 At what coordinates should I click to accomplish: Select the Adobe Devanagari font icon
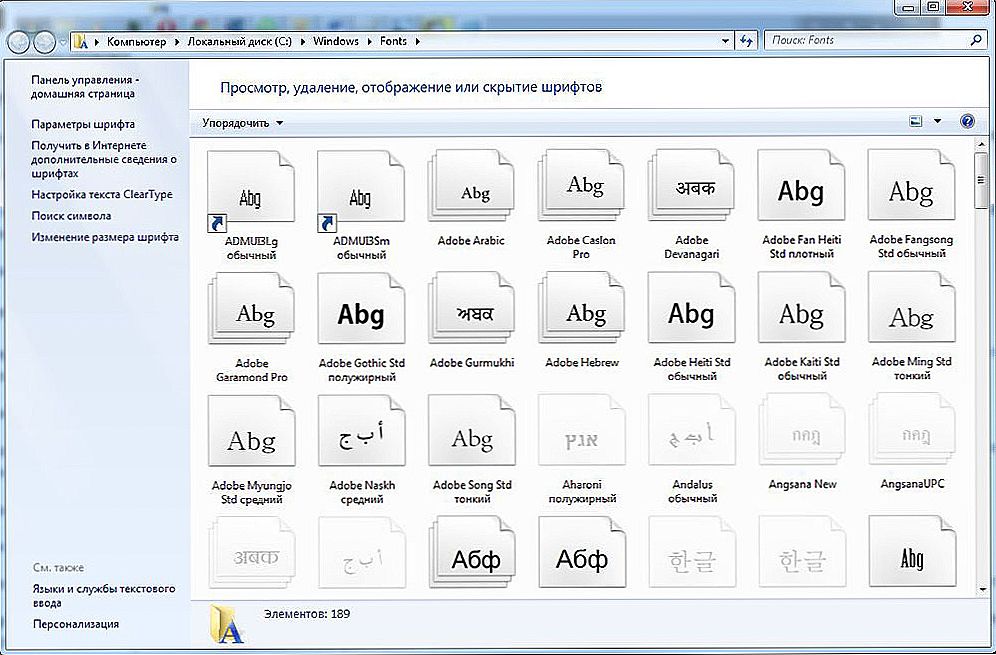pyautogui.click(x=691, y=187)
